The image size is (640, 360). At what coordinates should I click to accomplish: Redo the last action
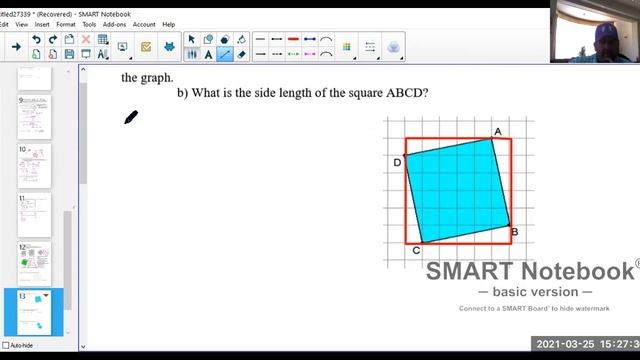(53, 40)
